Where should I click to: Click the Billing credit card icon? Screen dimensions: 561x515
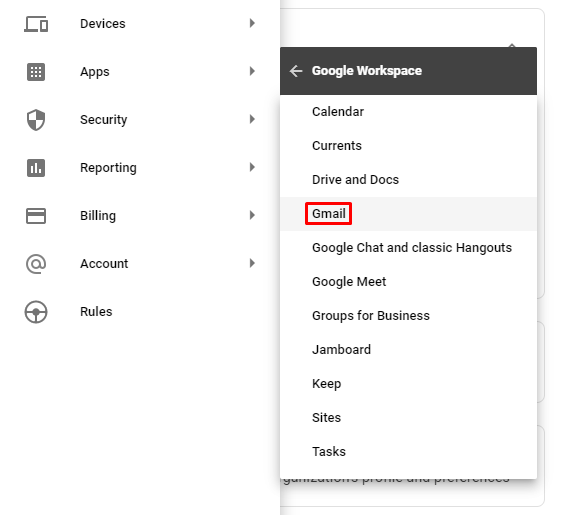(x=36, y=216)
